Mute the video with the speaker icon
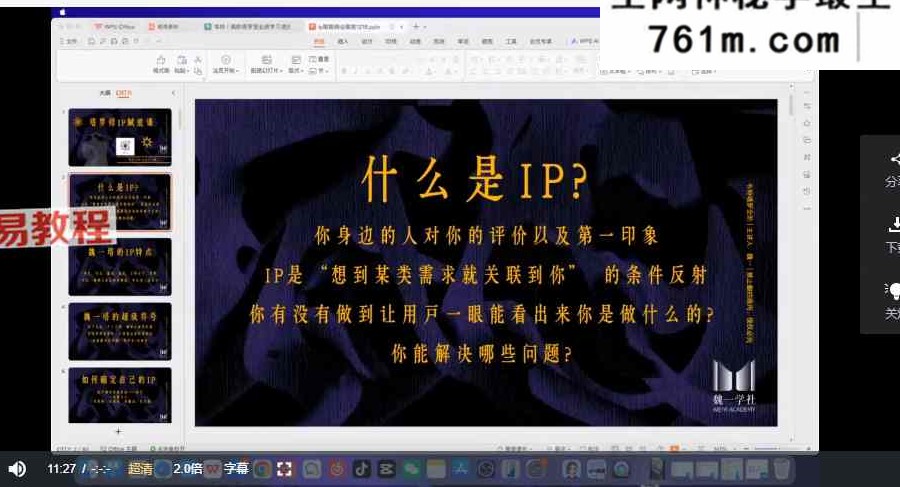This screenshot has height=487, width=900. coord(17,469)
